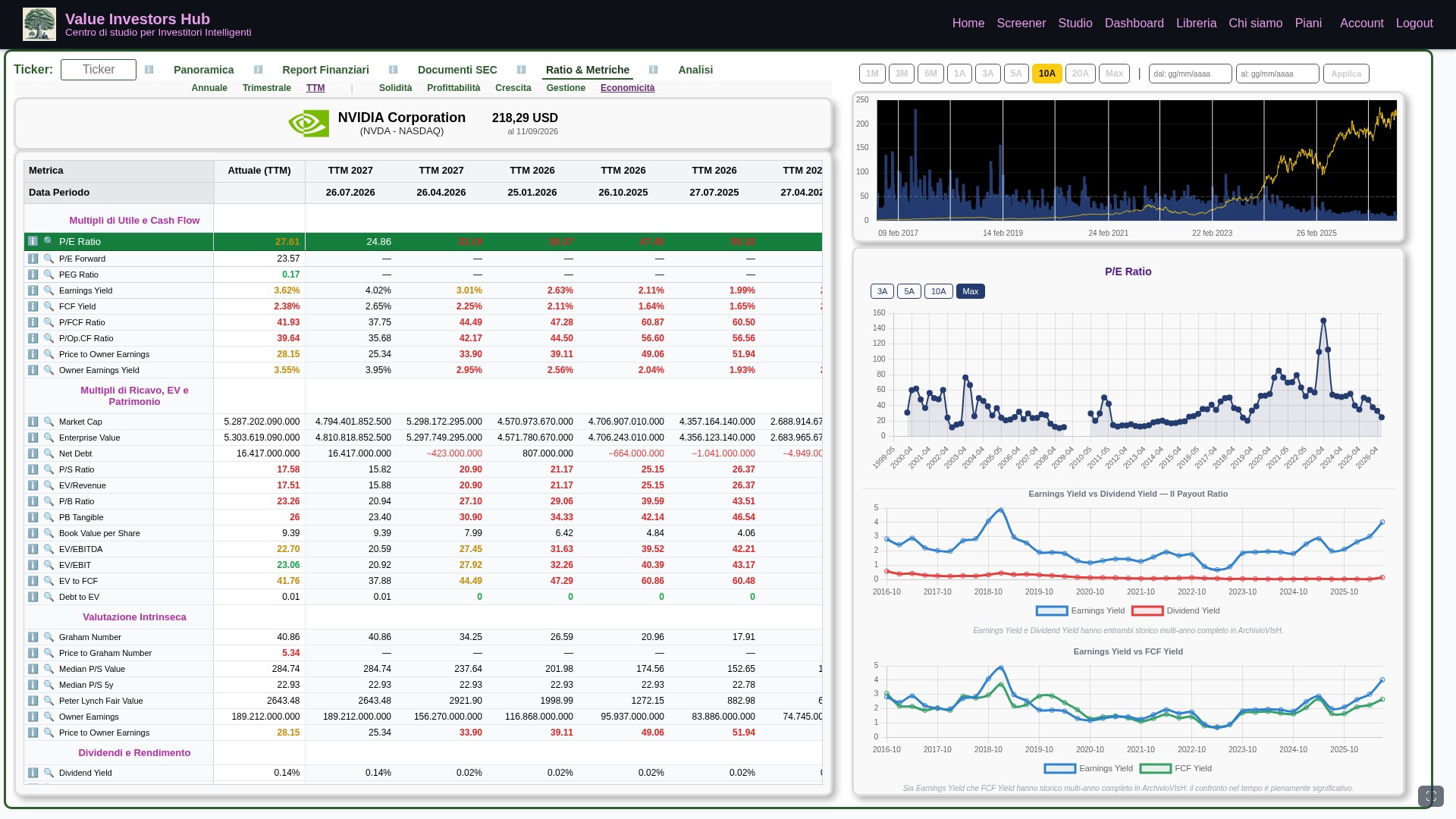Click info icon next to Panoramica tab
Screen dimensions: 1456x819
point(149,70)
